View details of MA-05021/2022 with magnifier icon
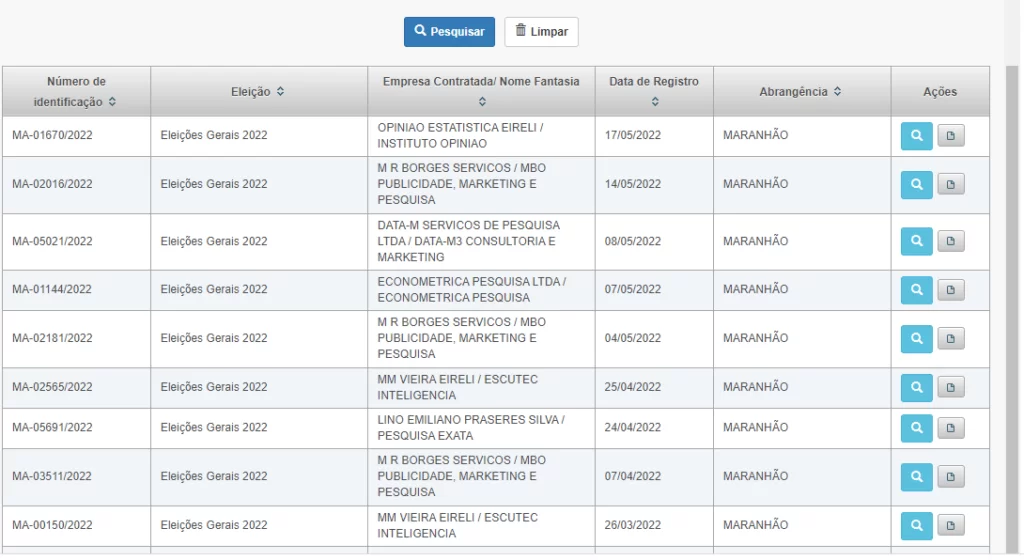This screenshot has width=1024, height=560. [916, 241]
